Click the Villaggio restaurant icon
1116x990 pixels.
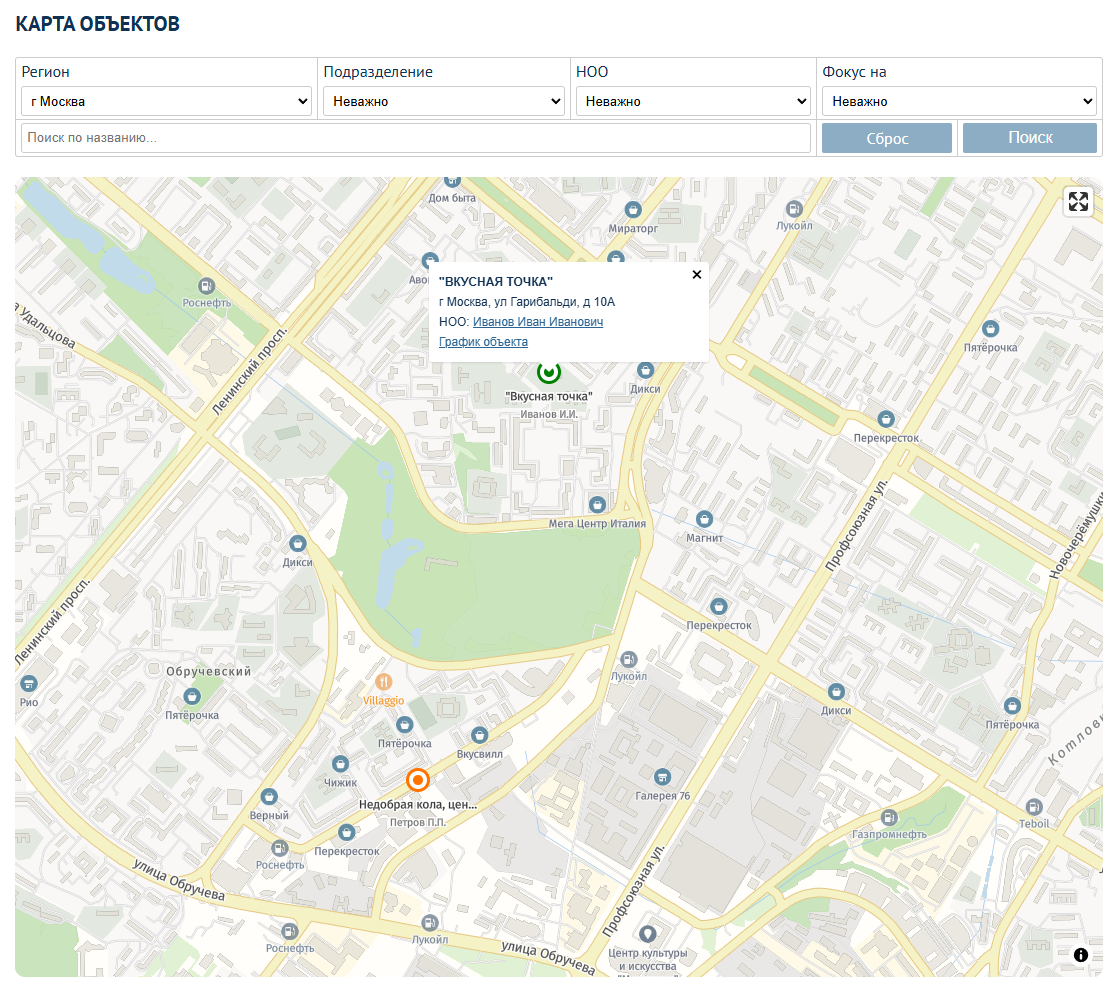point(384,682)
